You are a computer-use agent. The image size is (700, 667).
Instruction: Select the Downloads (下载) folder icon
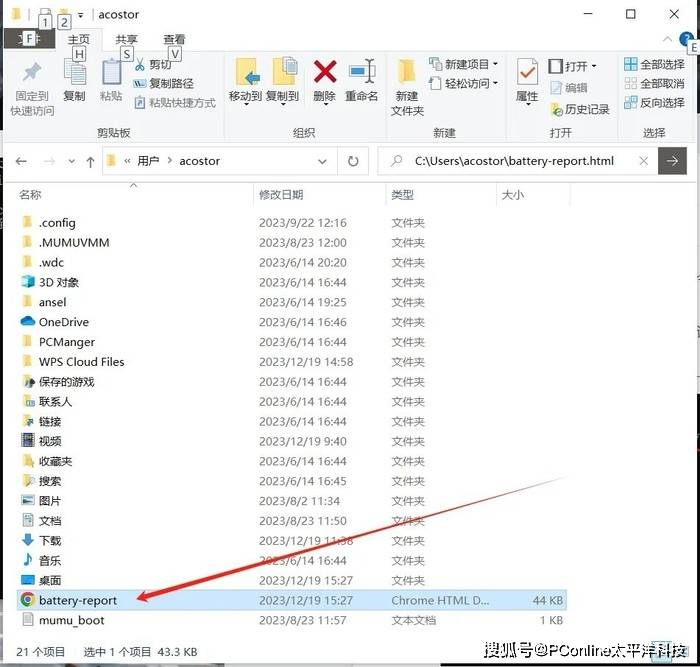click(28, 540)
